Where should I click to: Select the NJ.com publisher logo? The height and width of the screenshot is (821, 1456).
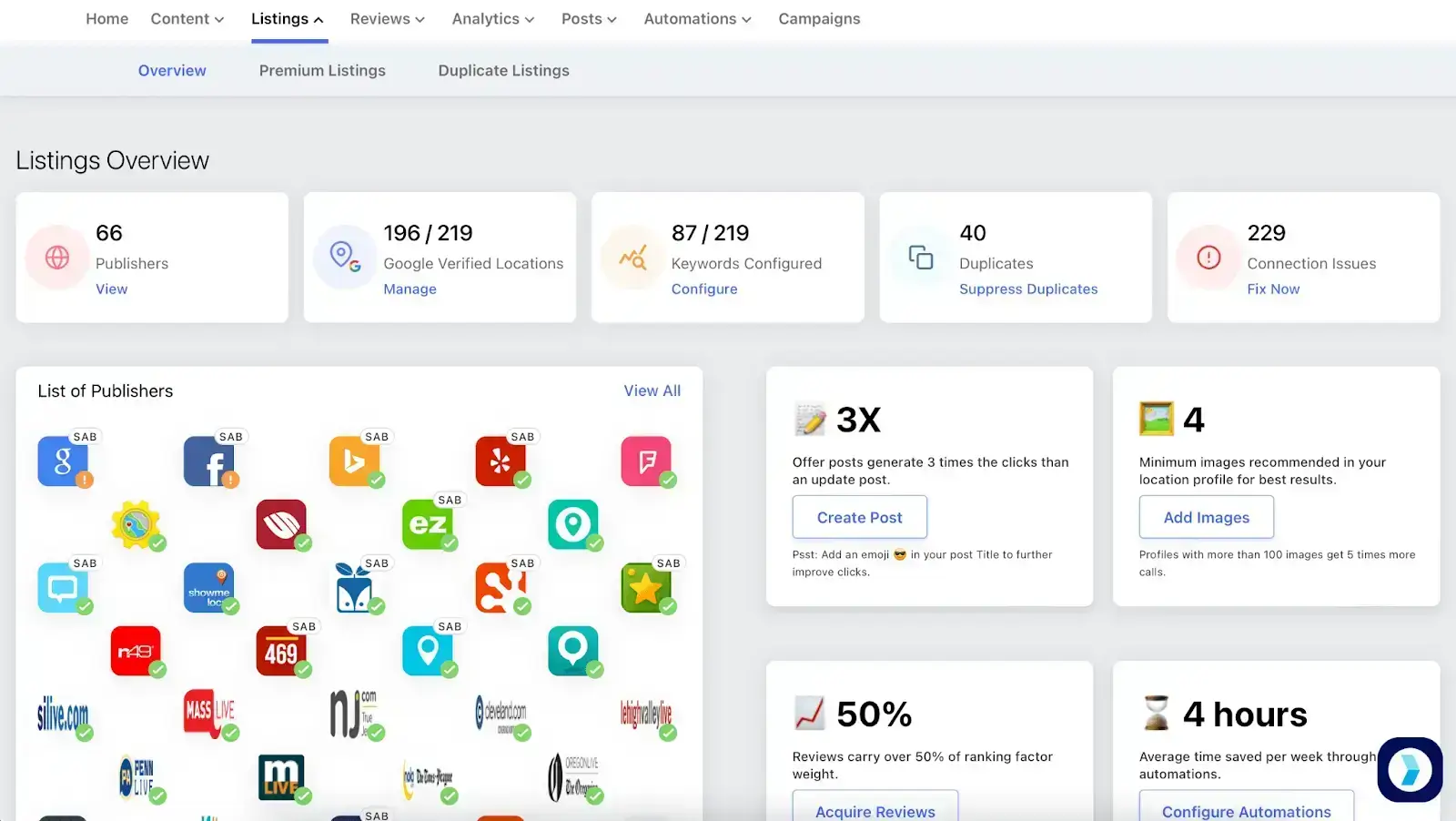click(354, 715)
